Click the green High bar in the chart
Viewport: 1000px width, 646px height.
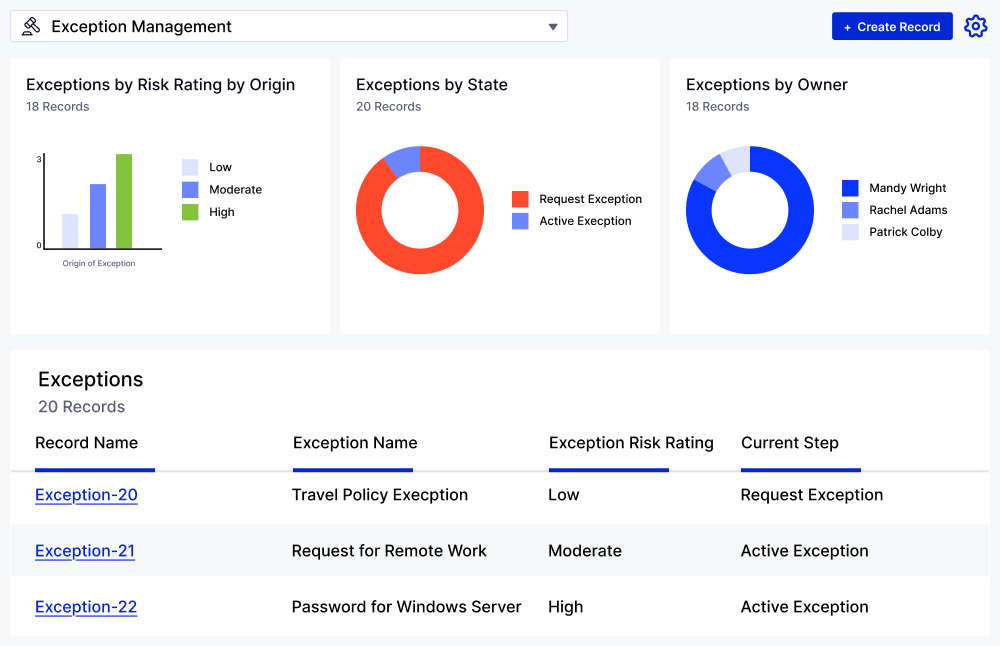tap(123, 198)
